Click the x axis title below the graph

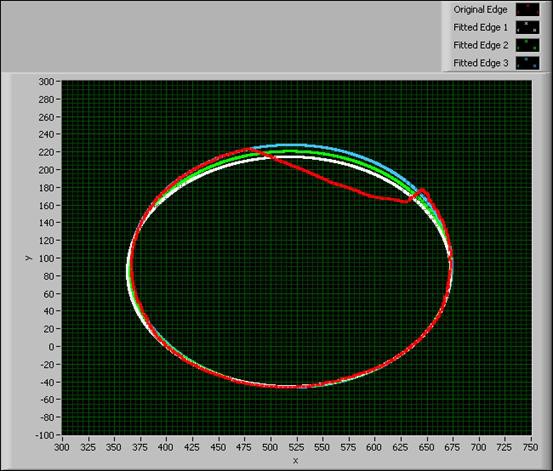[x=296, y=461]
